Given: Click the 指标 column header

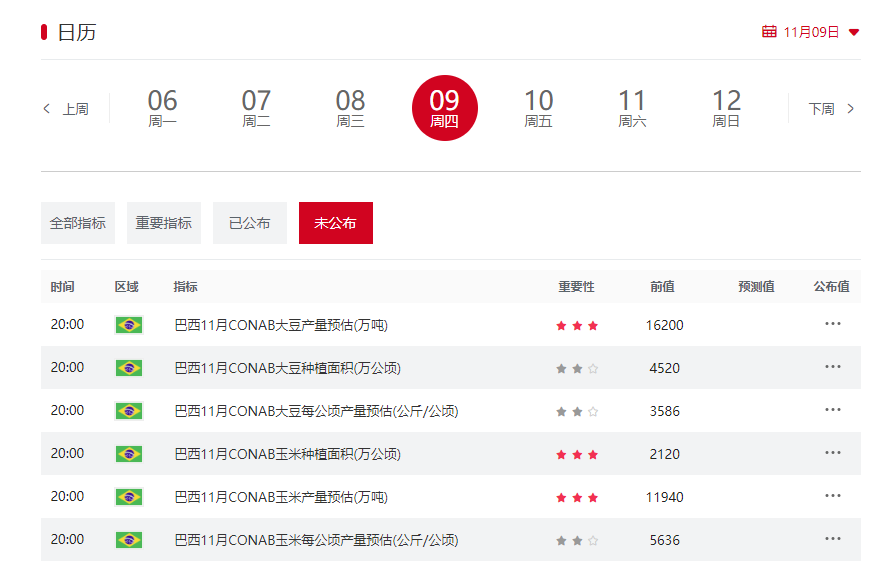Looking at the screenshot, I should (x=186, y=287).
